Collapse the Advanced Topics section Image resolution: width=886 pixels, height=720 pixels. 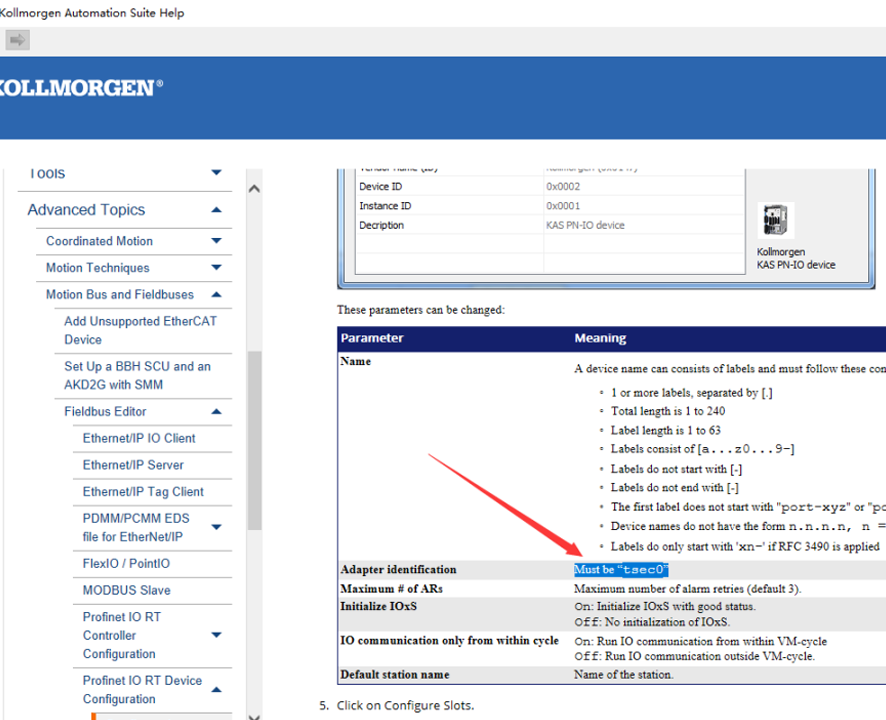216,210
